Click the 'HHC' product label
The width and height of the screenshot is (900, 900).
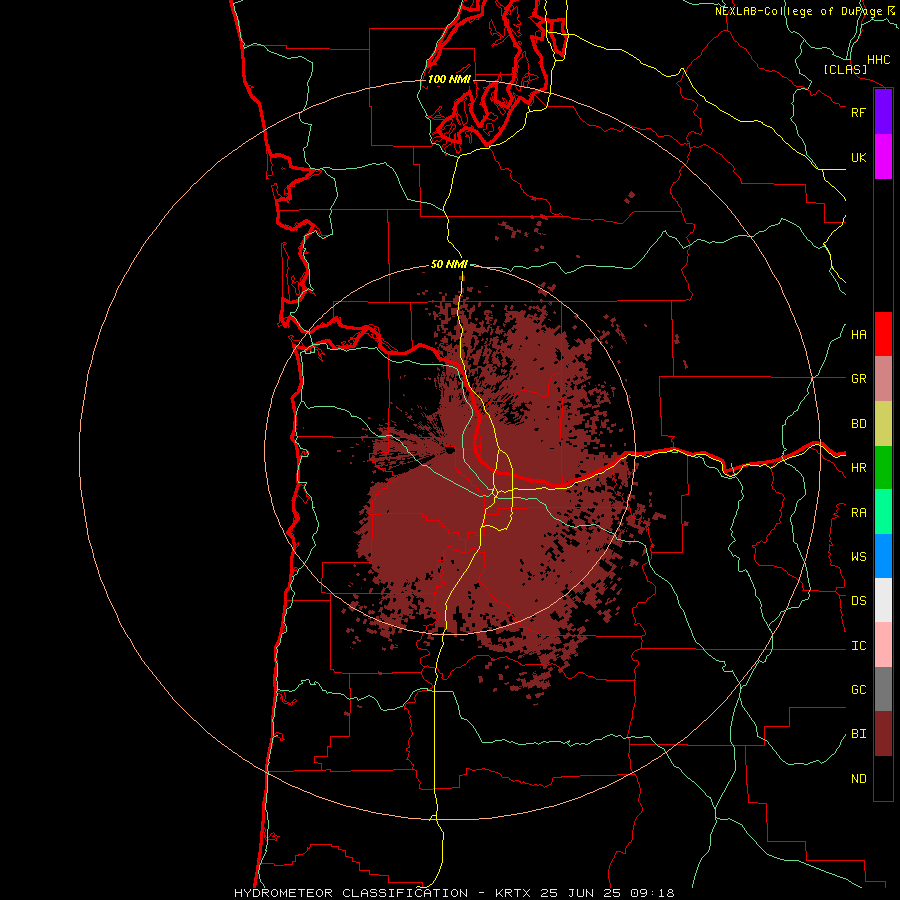point(879,60)
